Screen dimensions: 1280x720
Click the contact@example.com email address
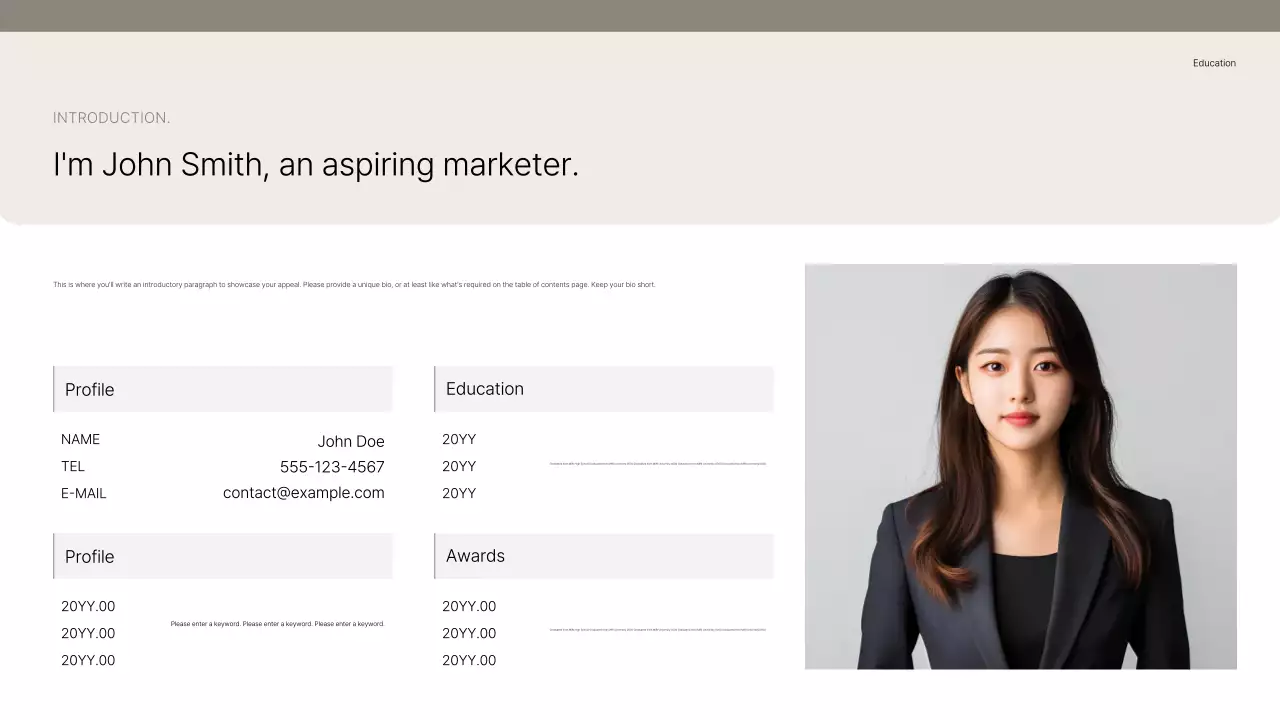[x=303, y=492]
